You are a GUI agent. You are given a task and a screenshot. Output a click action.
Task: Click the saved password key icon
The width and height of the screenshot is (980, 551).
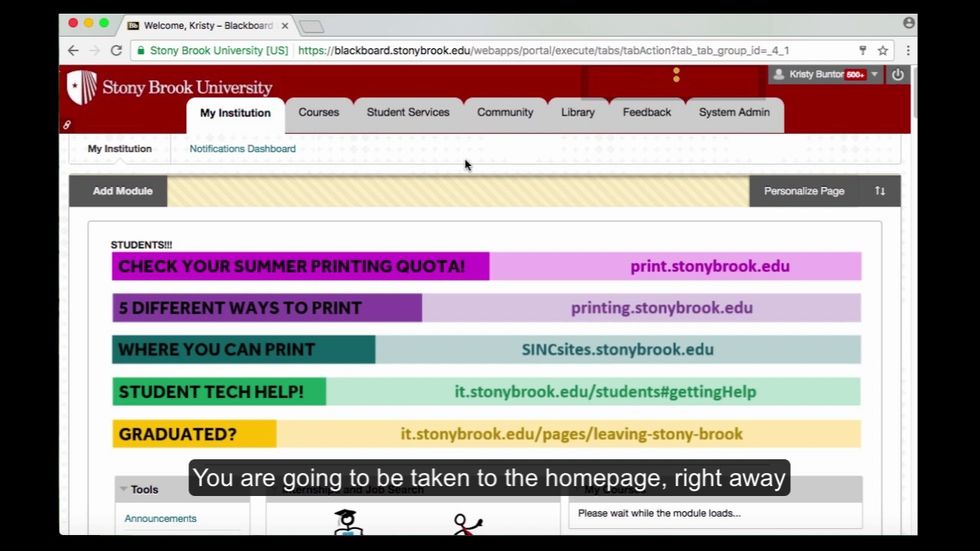click(x=863, y=50)
